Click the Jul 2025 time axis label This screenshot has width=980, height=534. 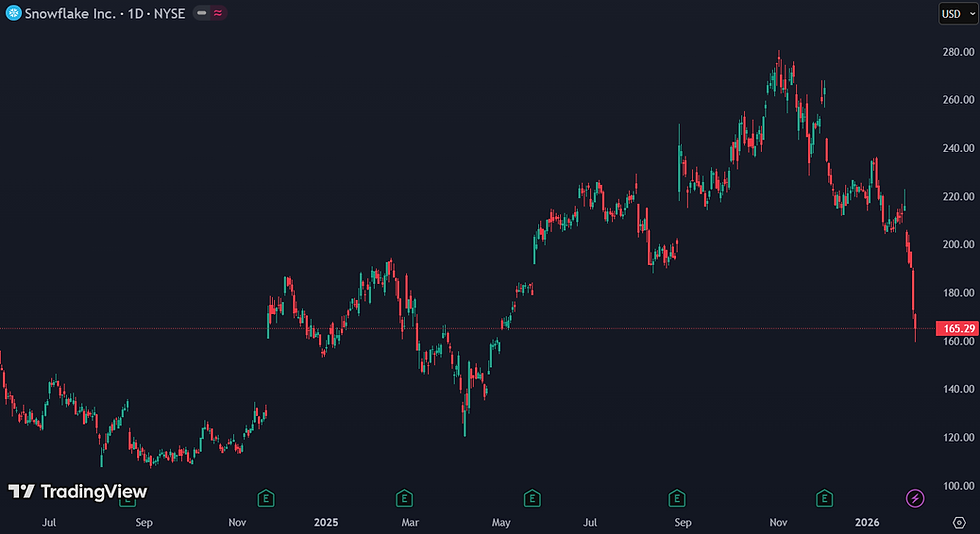click(x=589, y=522)
